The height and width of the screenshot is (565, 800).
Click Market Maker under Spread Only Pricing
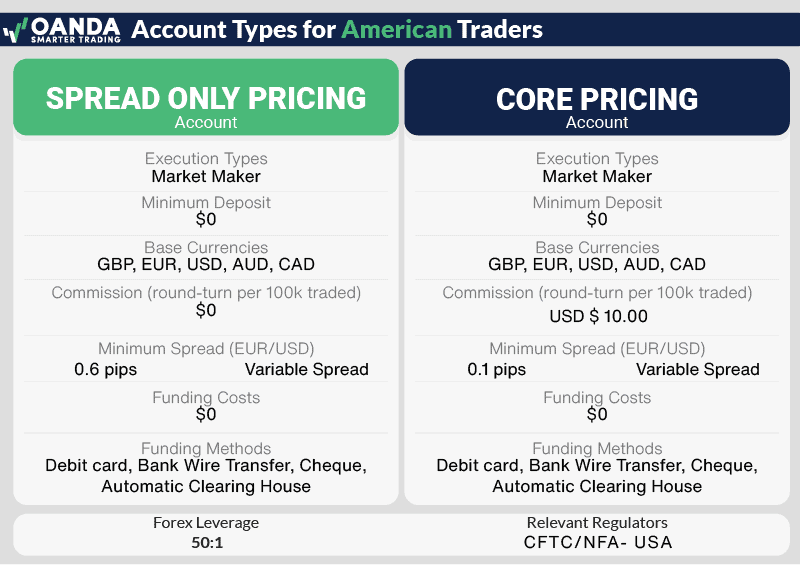coord(206,176)
